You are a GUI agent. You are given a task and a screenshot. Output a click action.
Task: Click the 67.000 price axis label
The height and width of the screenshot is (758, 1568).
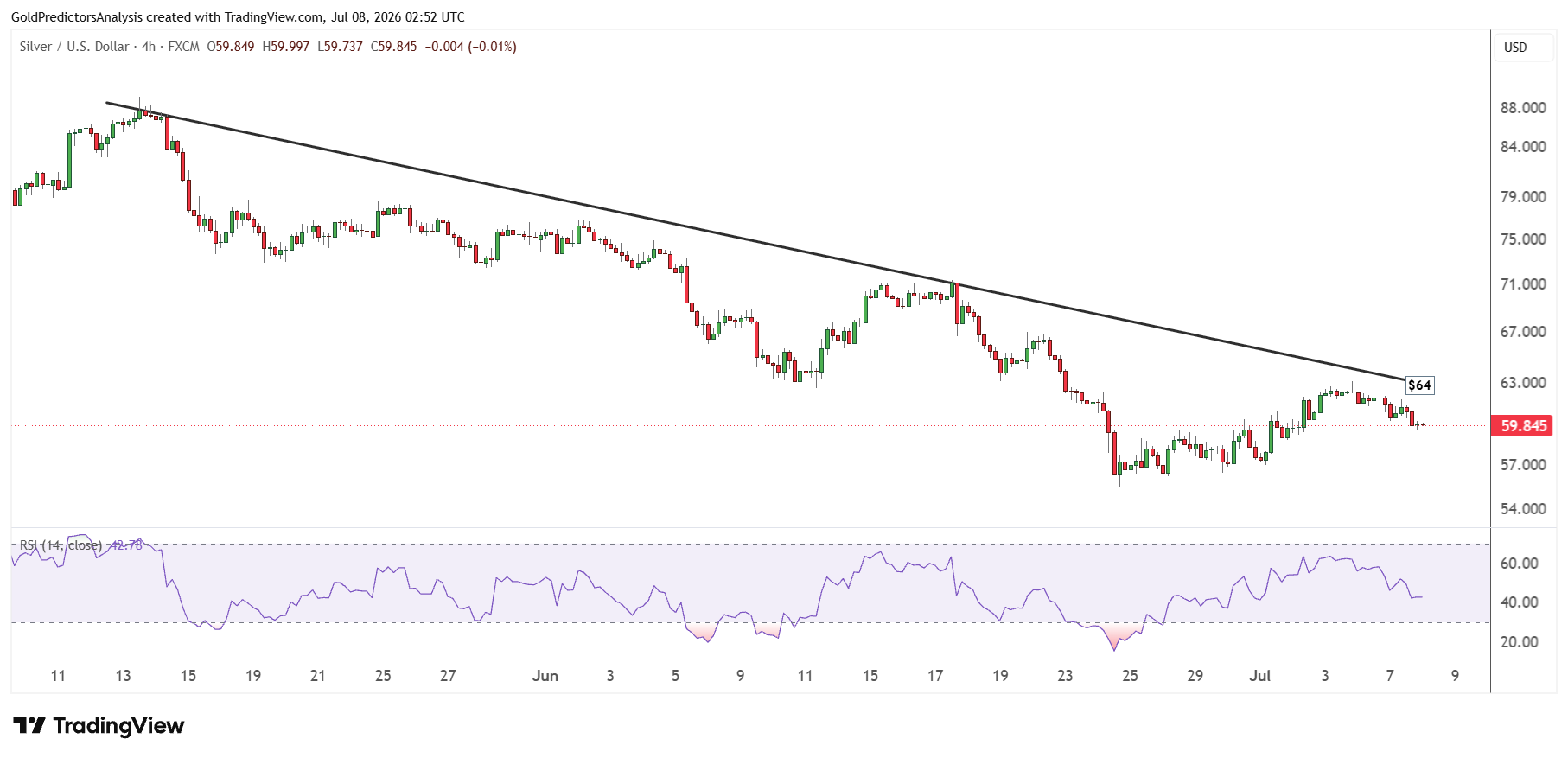pyautogui.click(x=1523, y=332)
